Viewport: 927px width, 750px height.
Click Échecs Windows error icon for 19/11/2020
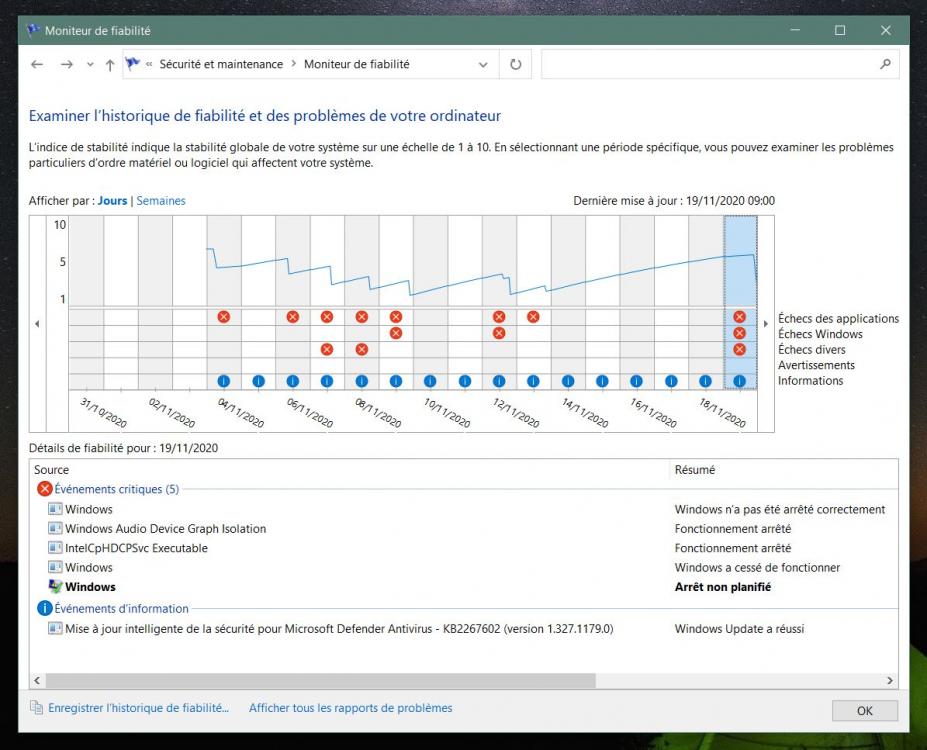pos(739,333)
